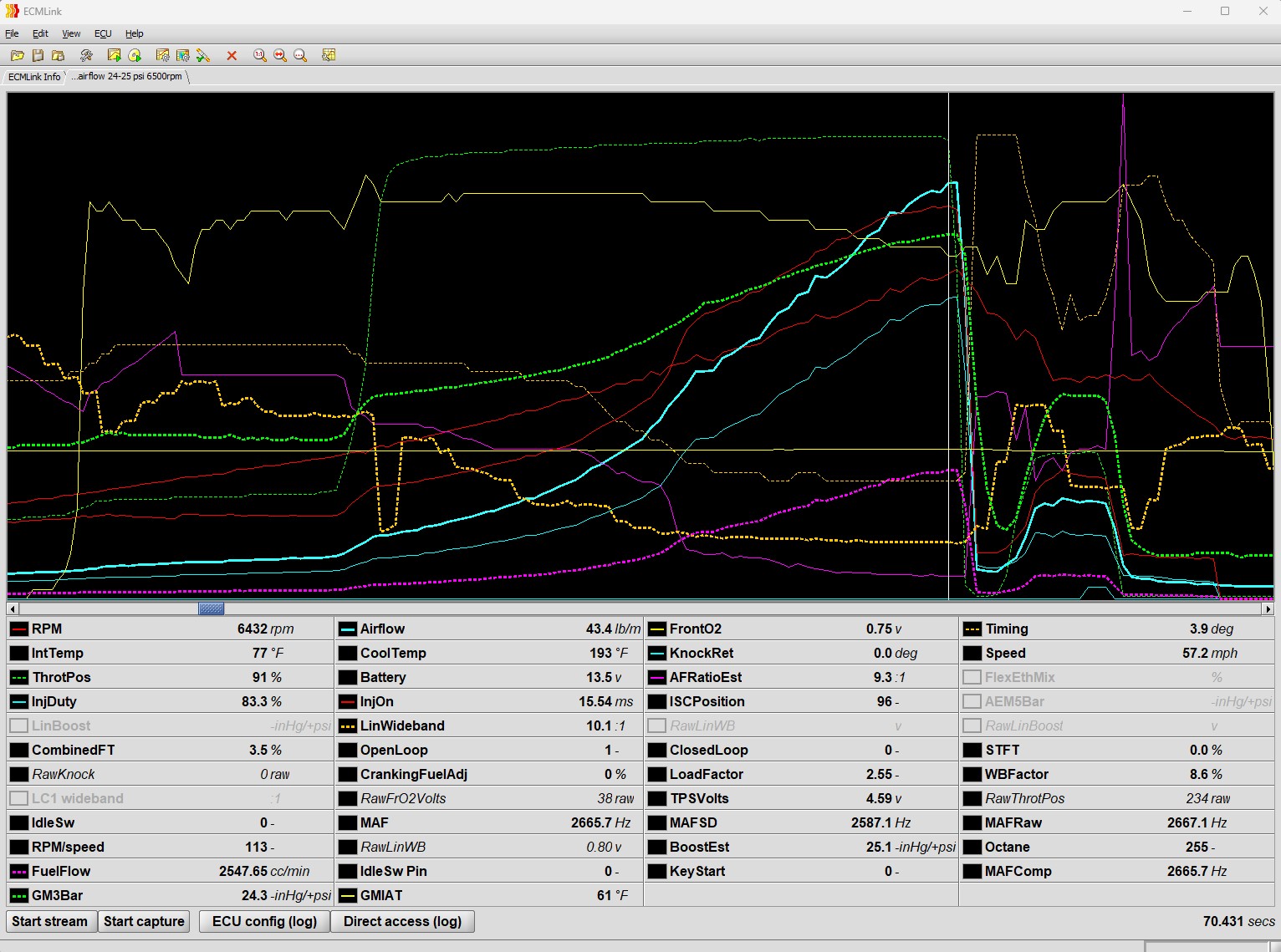Toggle the Airflow cyan trace swatch
Image resolution: width=1281 pixels, height=952 pixels.
point(347,629)
